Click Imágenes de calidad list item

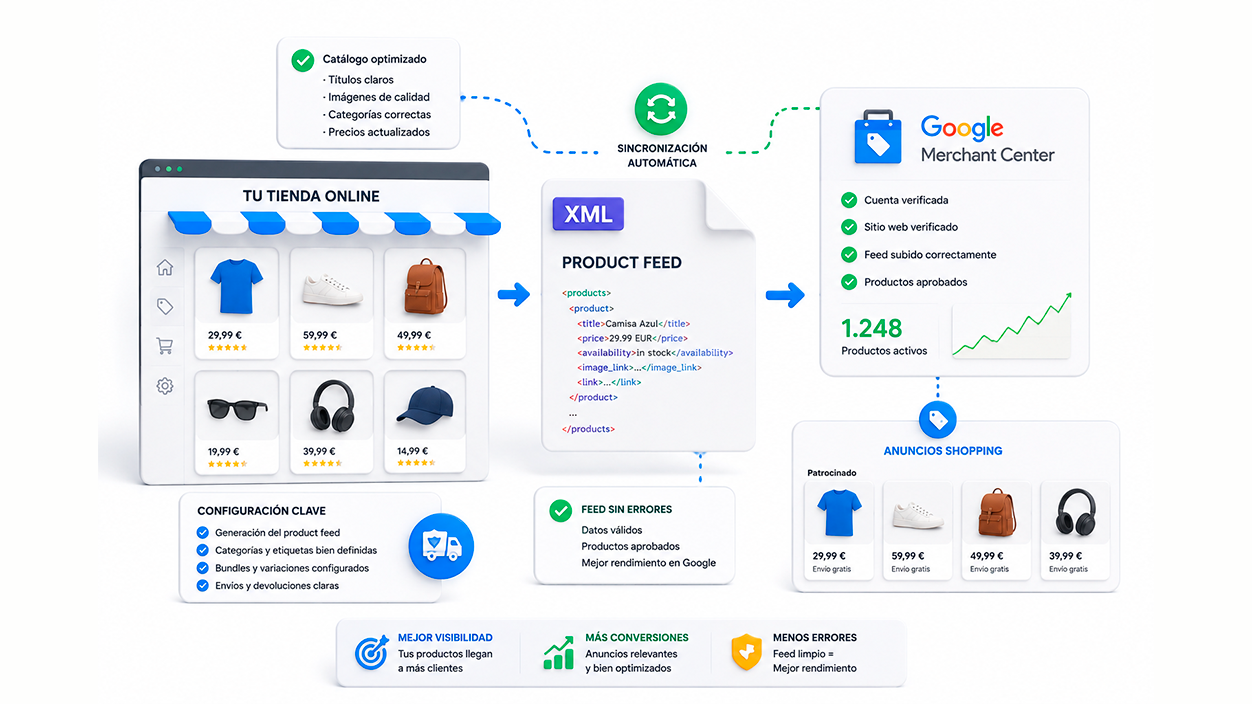(x=379, y=97)
